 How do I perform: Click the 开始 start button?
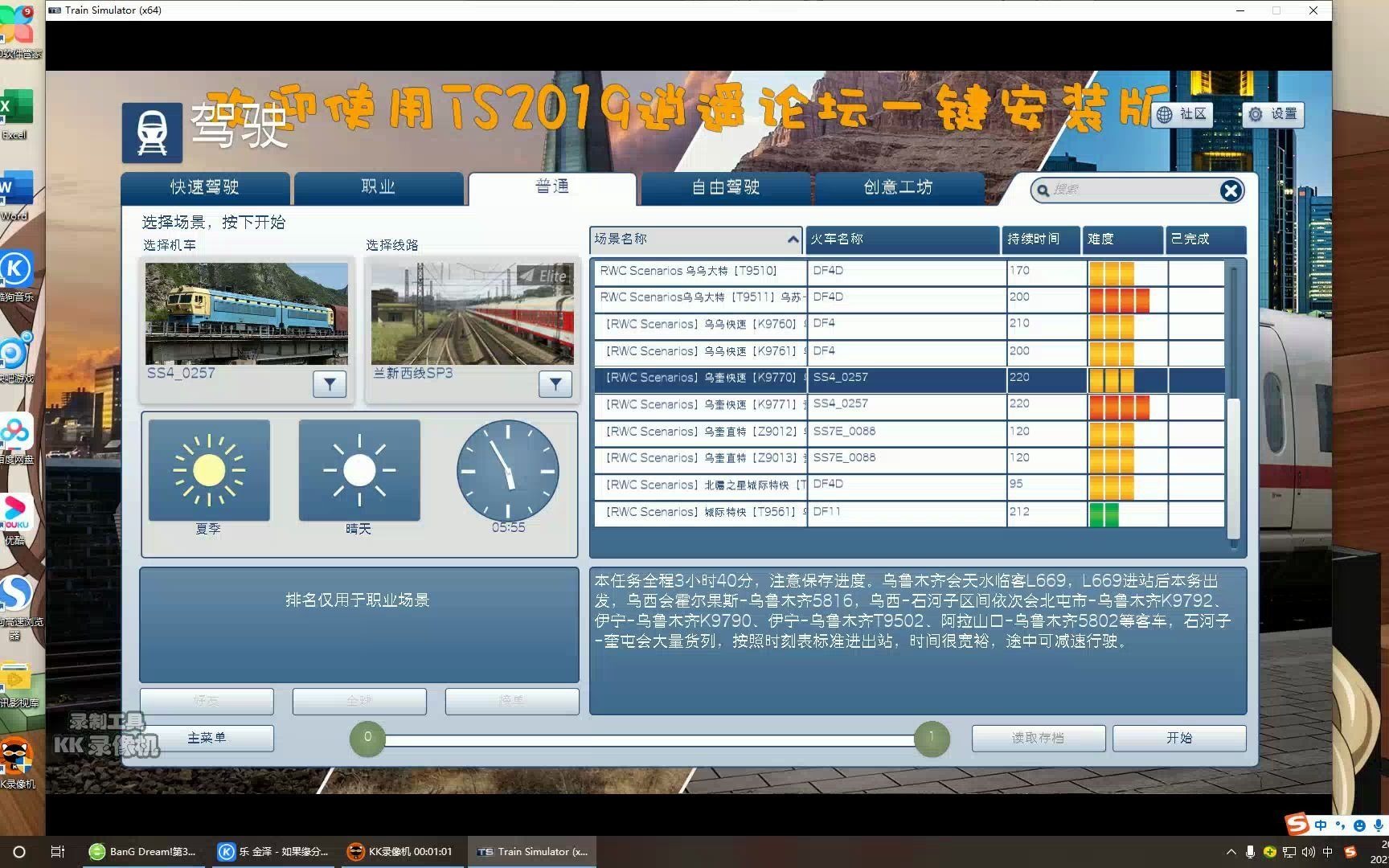pos(1179,738)
